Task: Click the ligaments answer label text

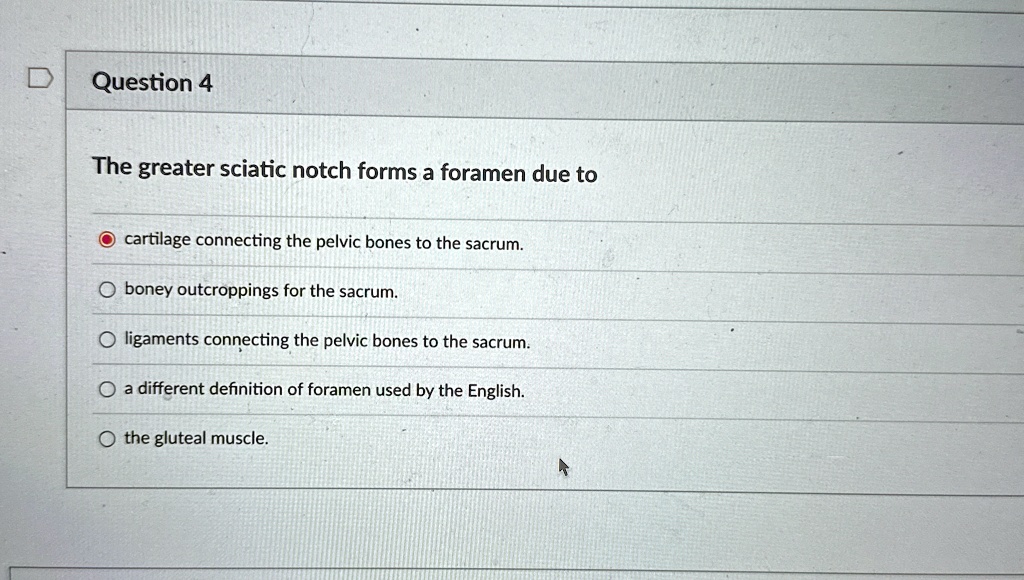Action: (x=325, y=340)
